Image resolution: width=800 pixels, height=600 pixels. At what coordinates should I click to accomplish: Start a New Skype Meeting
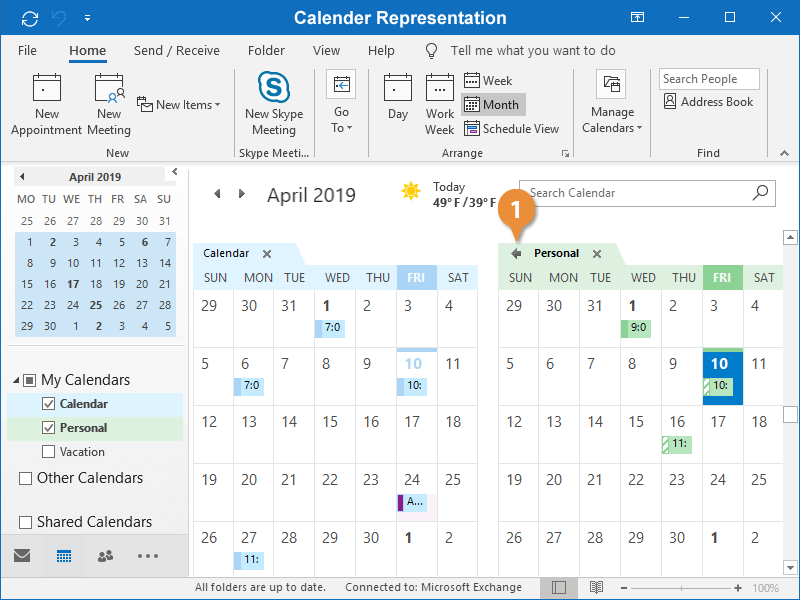[273, 89]
